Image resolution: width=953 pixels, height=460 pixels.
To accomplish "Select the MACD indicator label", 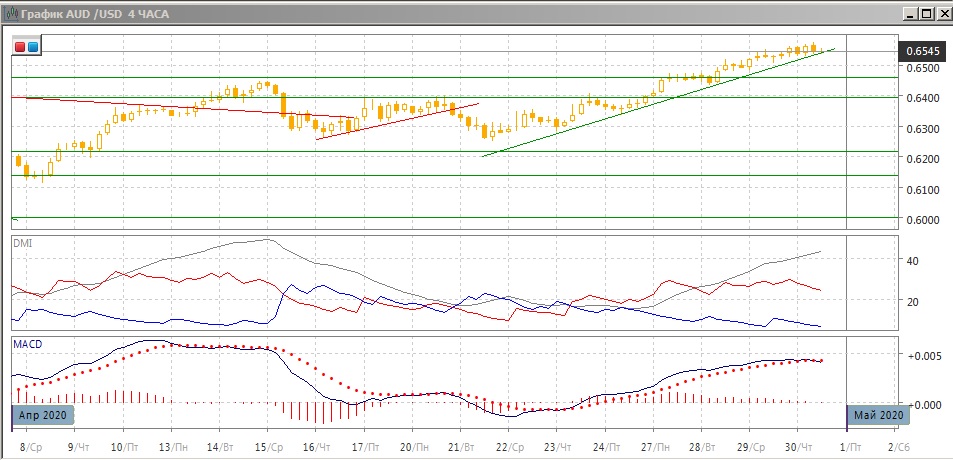I will tap(27, 344).
